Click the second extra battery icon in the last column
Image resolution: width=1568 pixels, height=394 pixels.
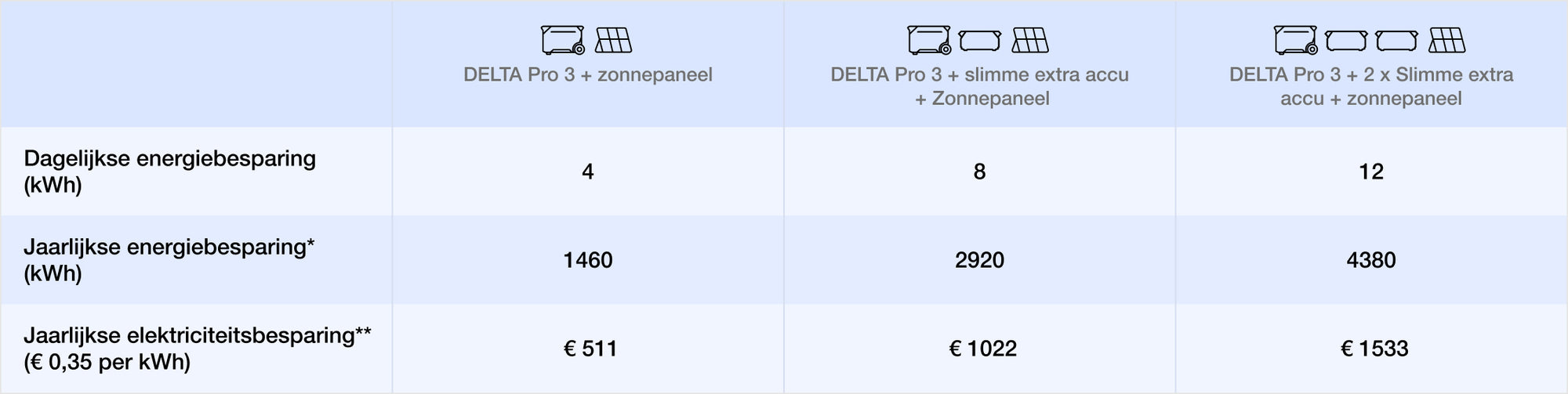click(x=1396, y=40)
